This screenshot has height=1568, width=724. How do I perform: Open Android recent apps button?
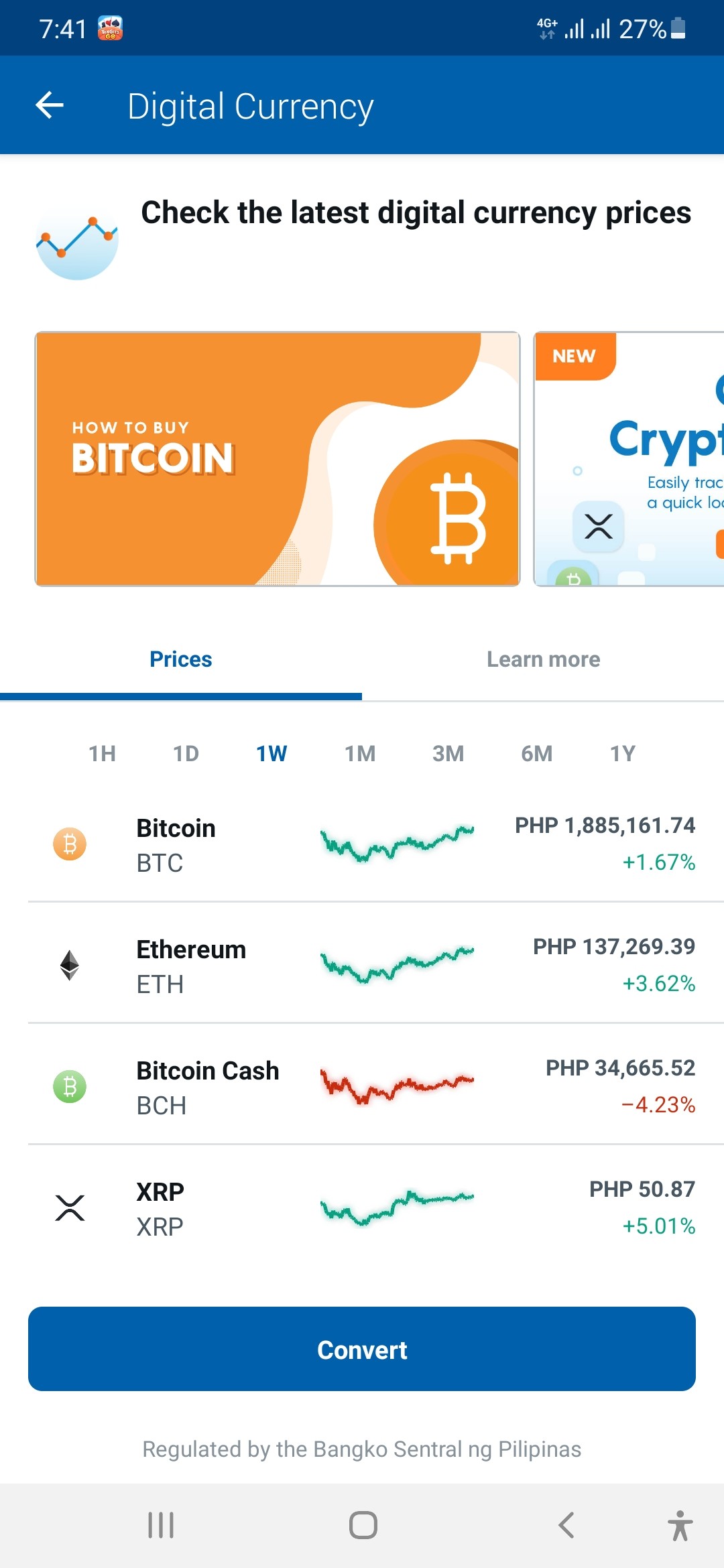[161, 1525]
